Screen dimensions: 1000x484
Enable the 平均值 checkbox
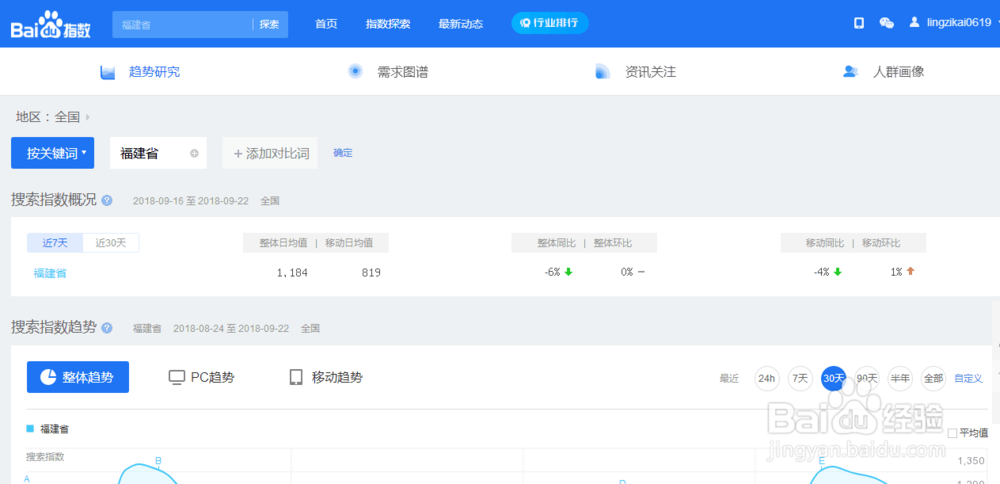(952, 433)
